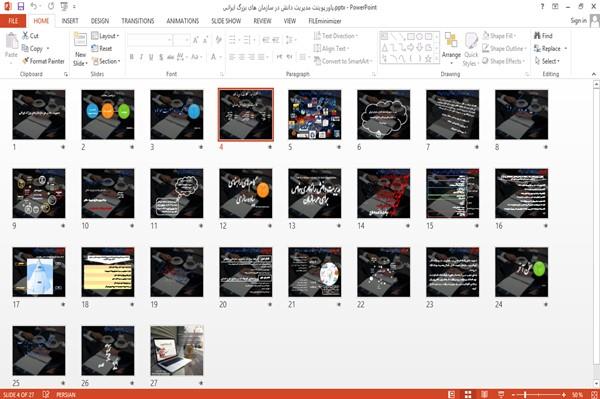Screen dimensions: 600x399
Task: Click Convert to SmartArt
Action: 342,61
